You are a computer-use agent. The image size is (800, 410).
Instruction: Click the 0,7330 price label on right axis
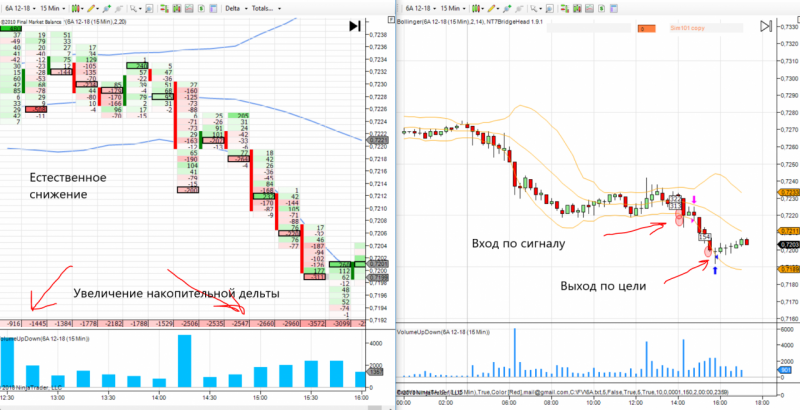[x=789, y=27]
